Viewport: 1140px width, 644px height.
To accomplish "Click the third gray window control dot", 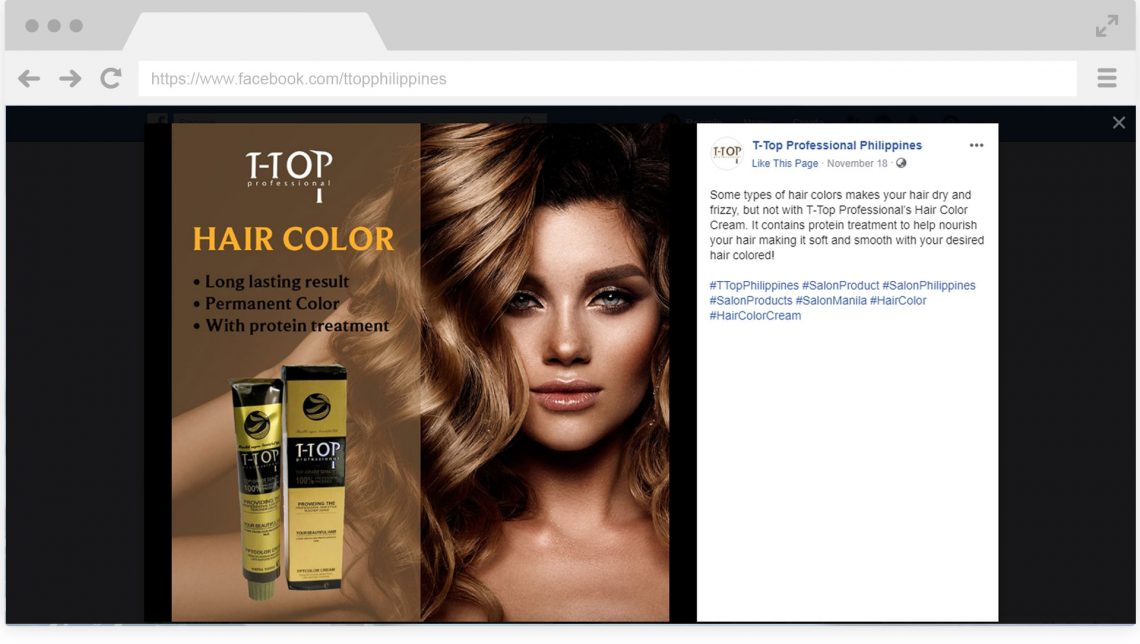I will (x=76, y=26).
